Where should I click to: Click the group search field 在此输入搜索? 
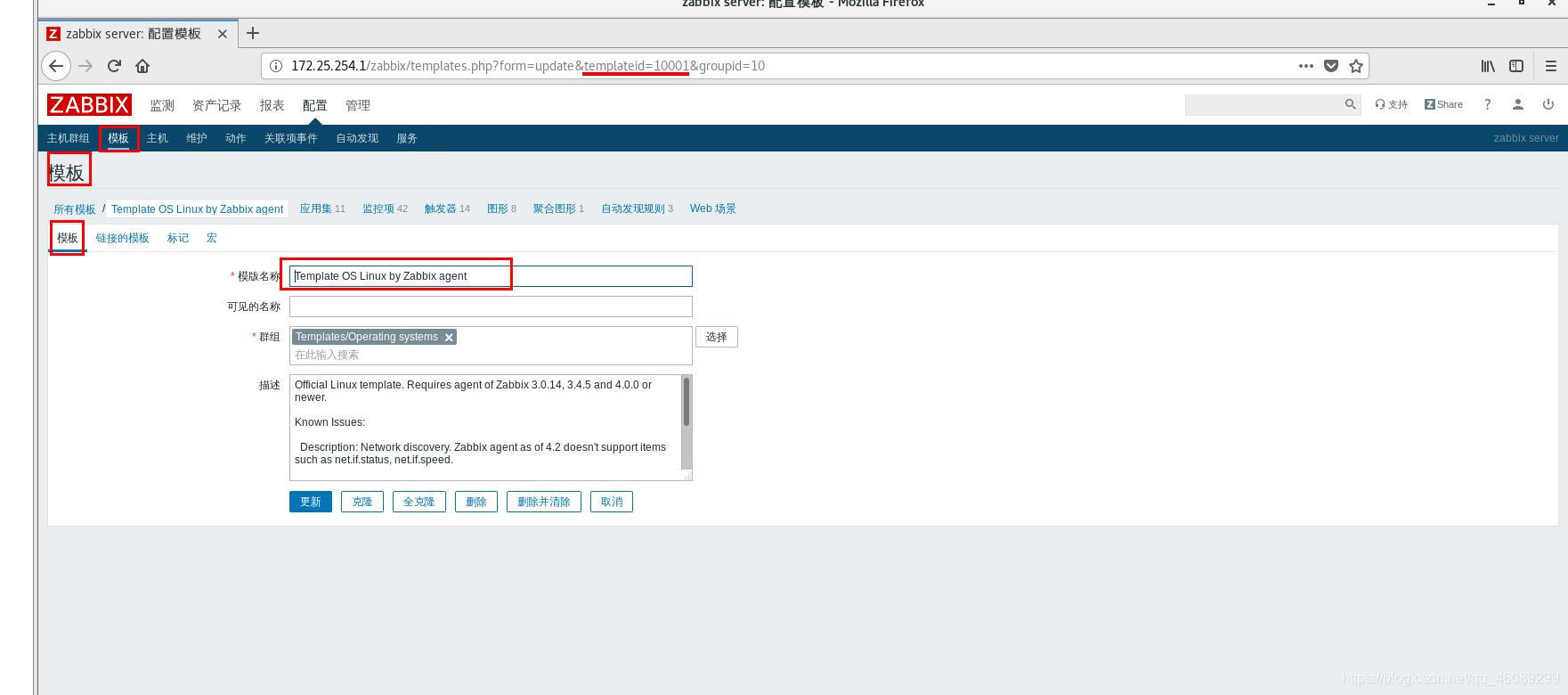491,355
